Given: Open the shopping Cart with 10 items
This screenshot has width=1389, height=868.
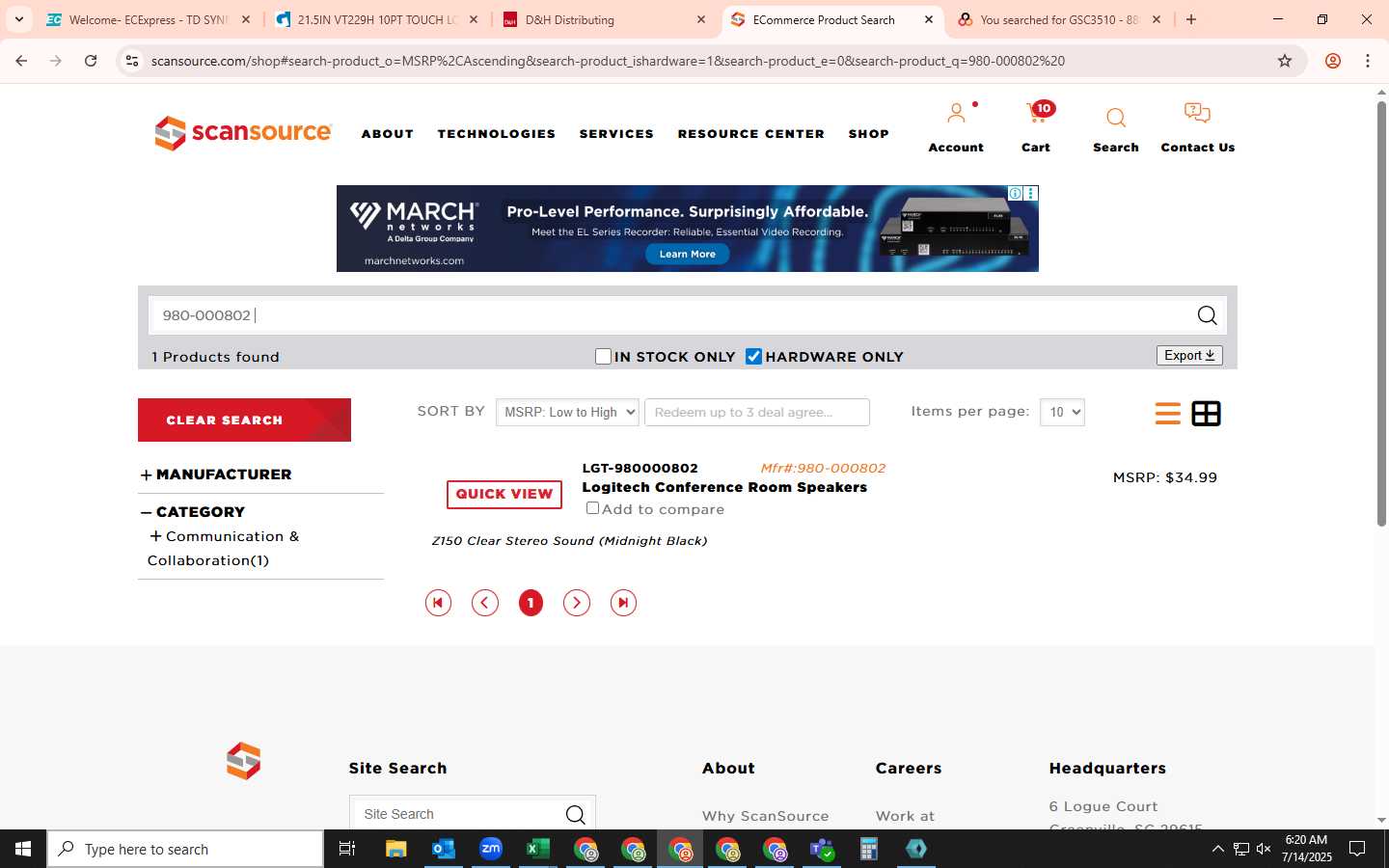Looking at the screenshot, I should [x=1038, y=114].
